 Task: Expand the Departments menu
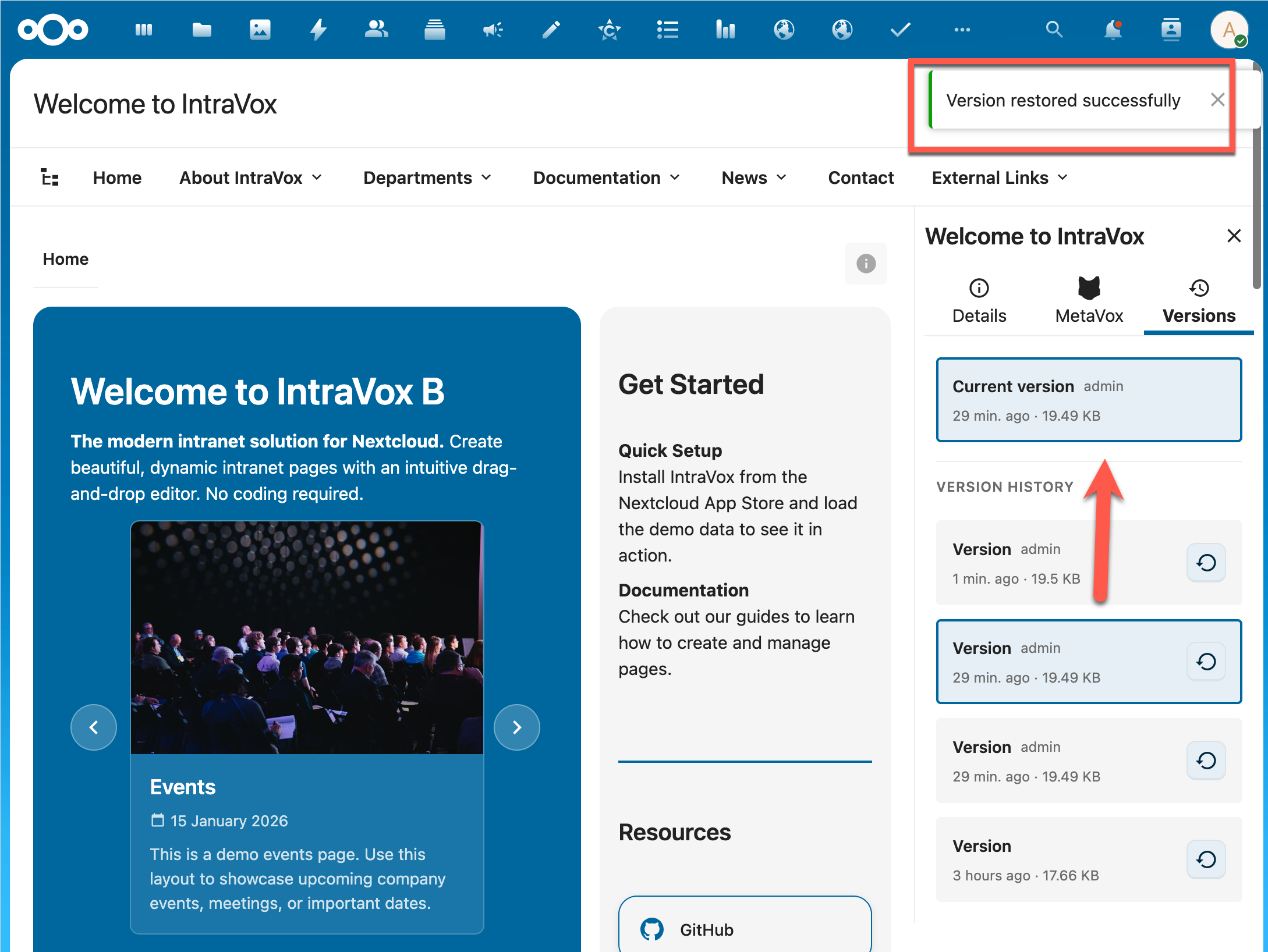[x=428, y=177]
